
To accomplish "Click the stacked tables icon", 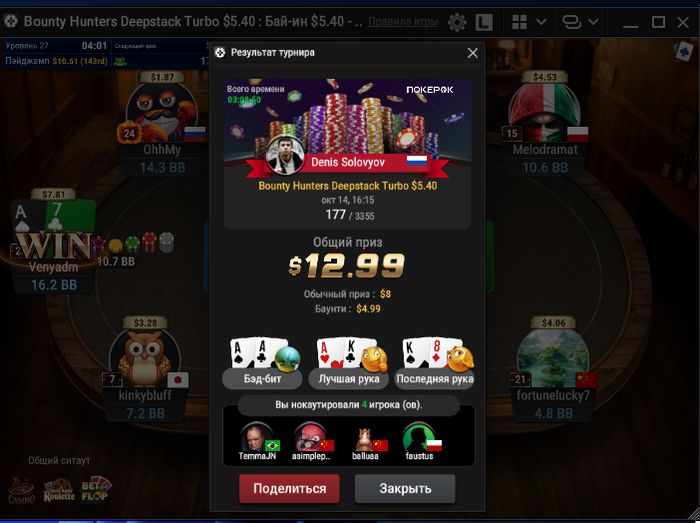I will (571, 21).
